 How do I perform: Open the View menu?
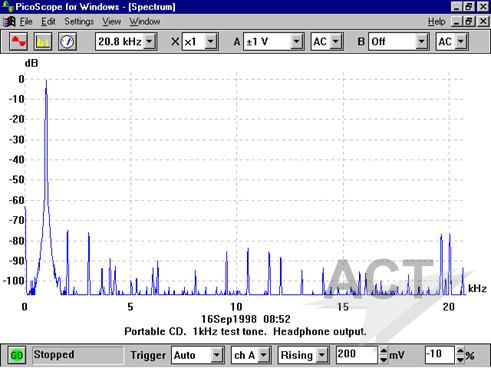(111, 22)
